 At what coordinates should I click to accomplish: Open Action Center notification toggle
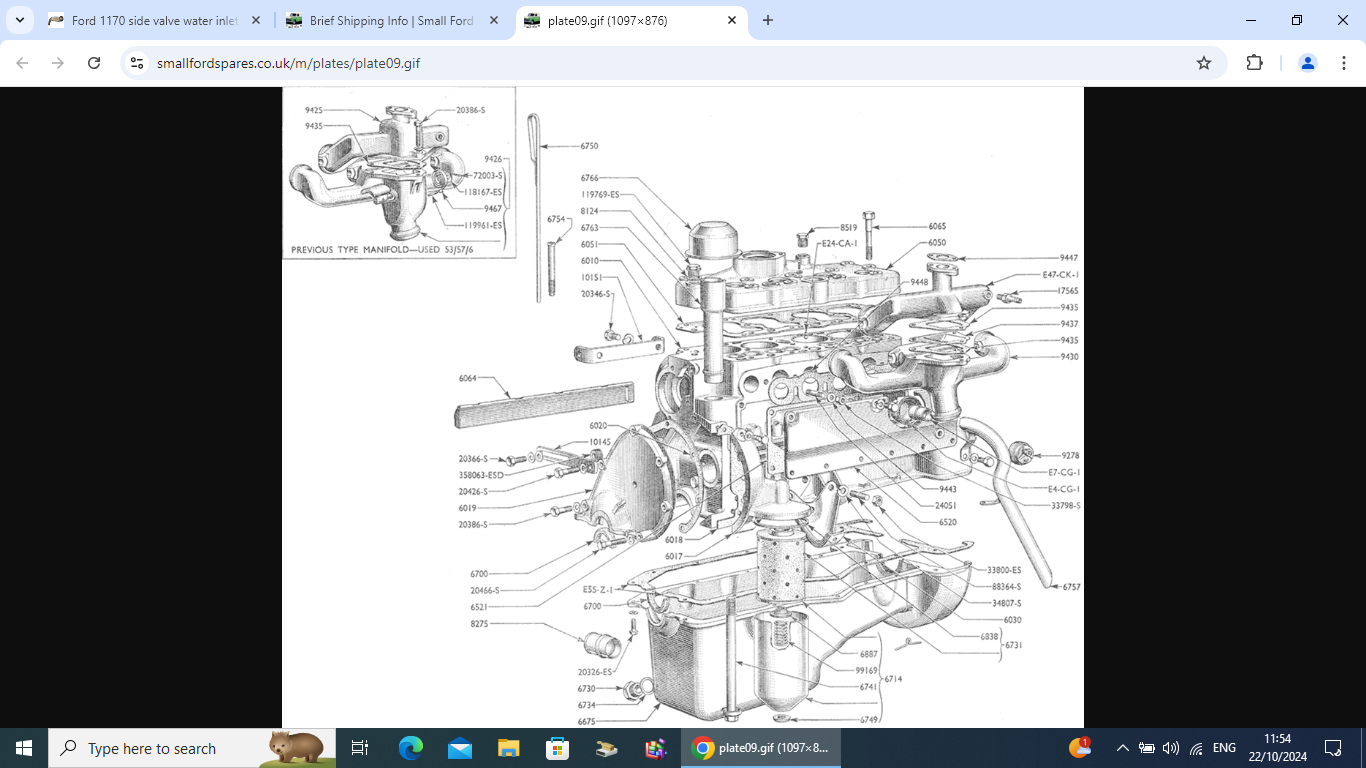click(x=1334, y=747)
